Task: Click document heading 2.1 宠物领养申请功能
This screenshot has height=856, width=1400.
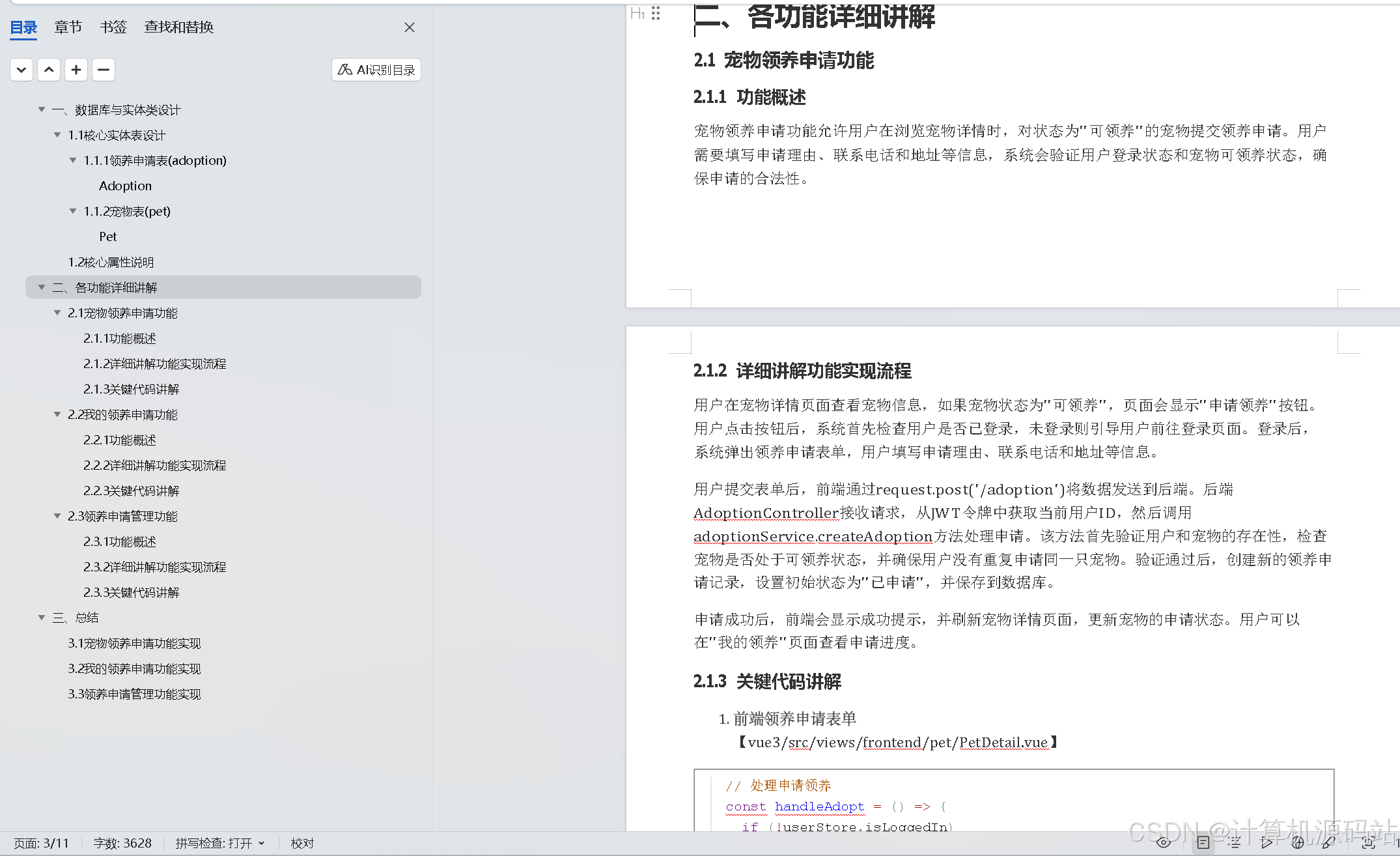Action: tap(784, 61)
